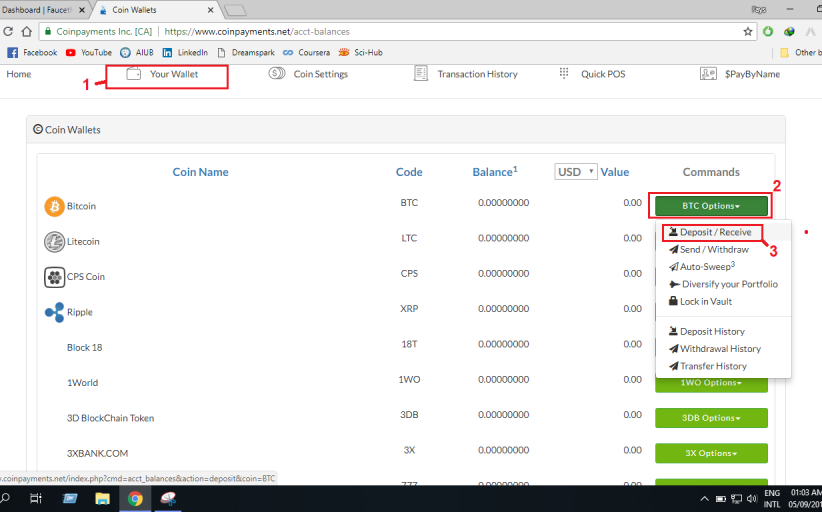Expand the BTC Options dropdown

[711, 206]
